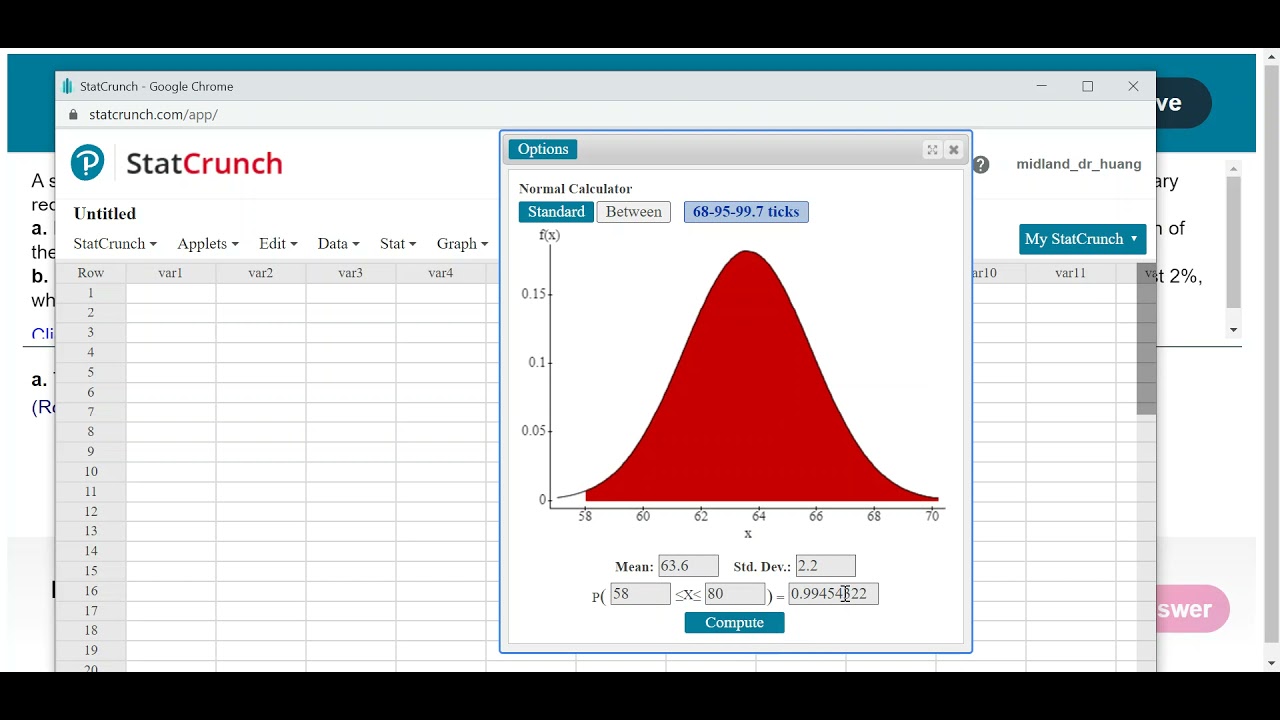This screenshot has height=720, width=1280.
Task: Click the spreadsheet vertical scrollbar
Action: coord(1146,340)
